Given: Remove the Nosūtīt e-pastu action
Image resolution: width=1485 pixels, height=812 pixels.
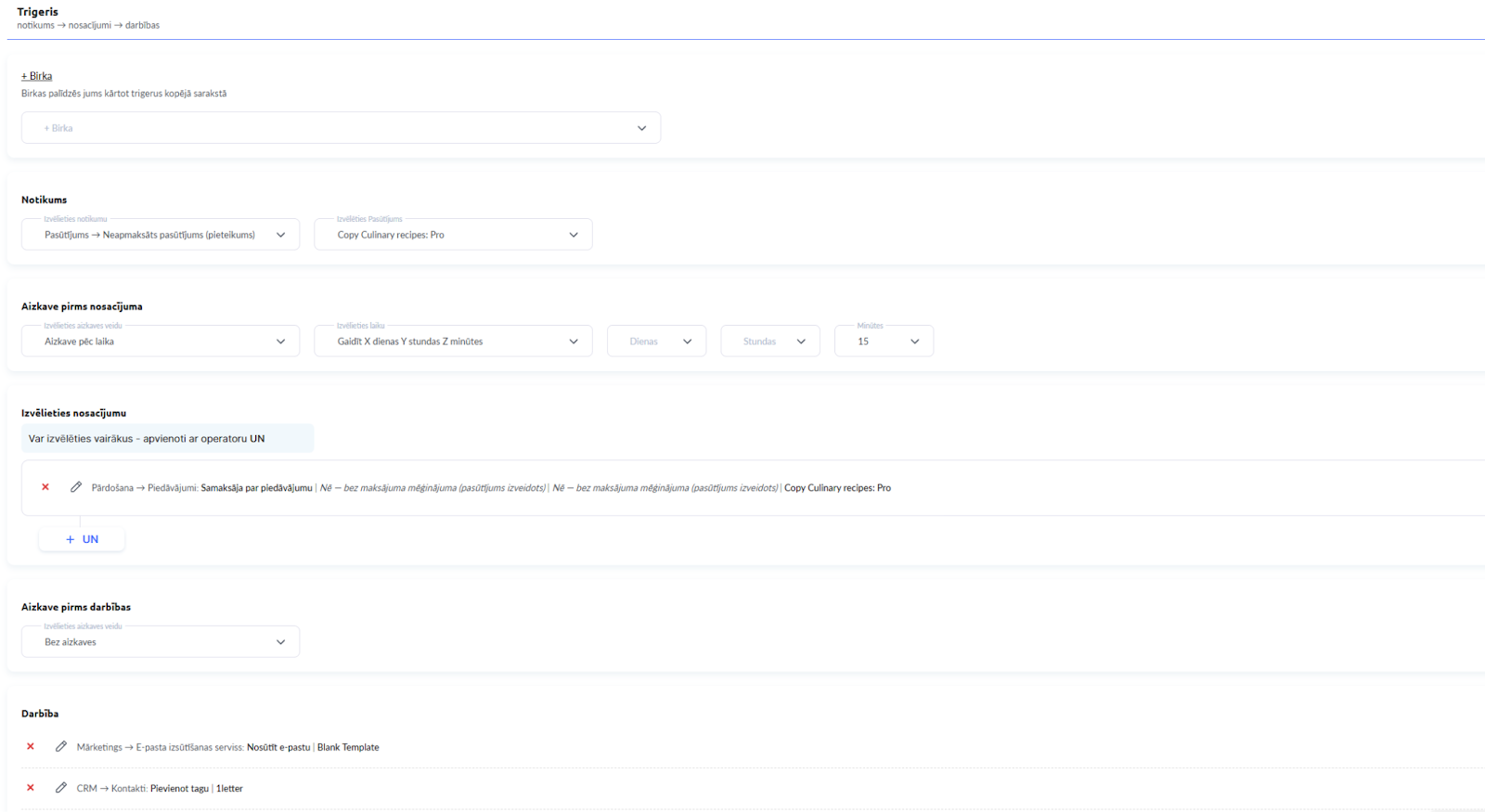Looking at the screenshot, I should tap(31, 747).
